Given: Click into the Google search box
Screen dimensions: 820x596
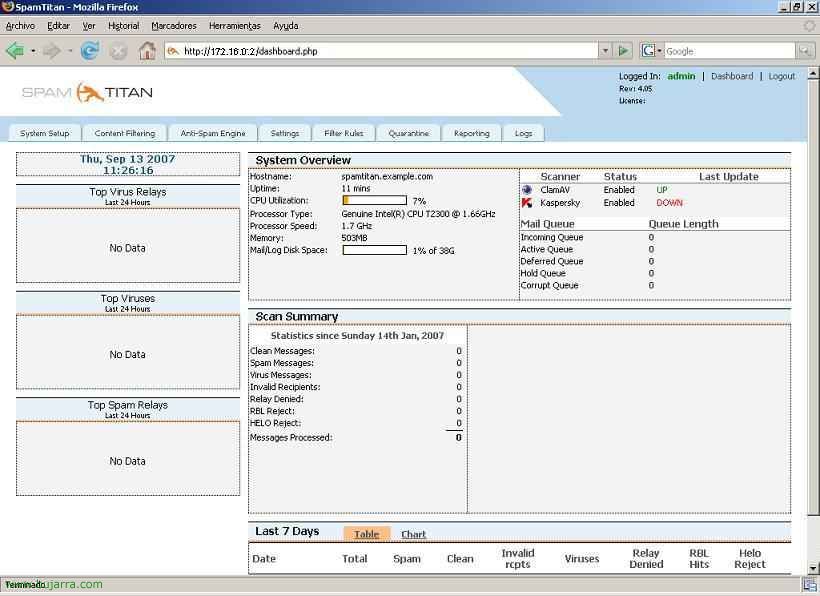Looking at the screenshot, I should [730, 51].
